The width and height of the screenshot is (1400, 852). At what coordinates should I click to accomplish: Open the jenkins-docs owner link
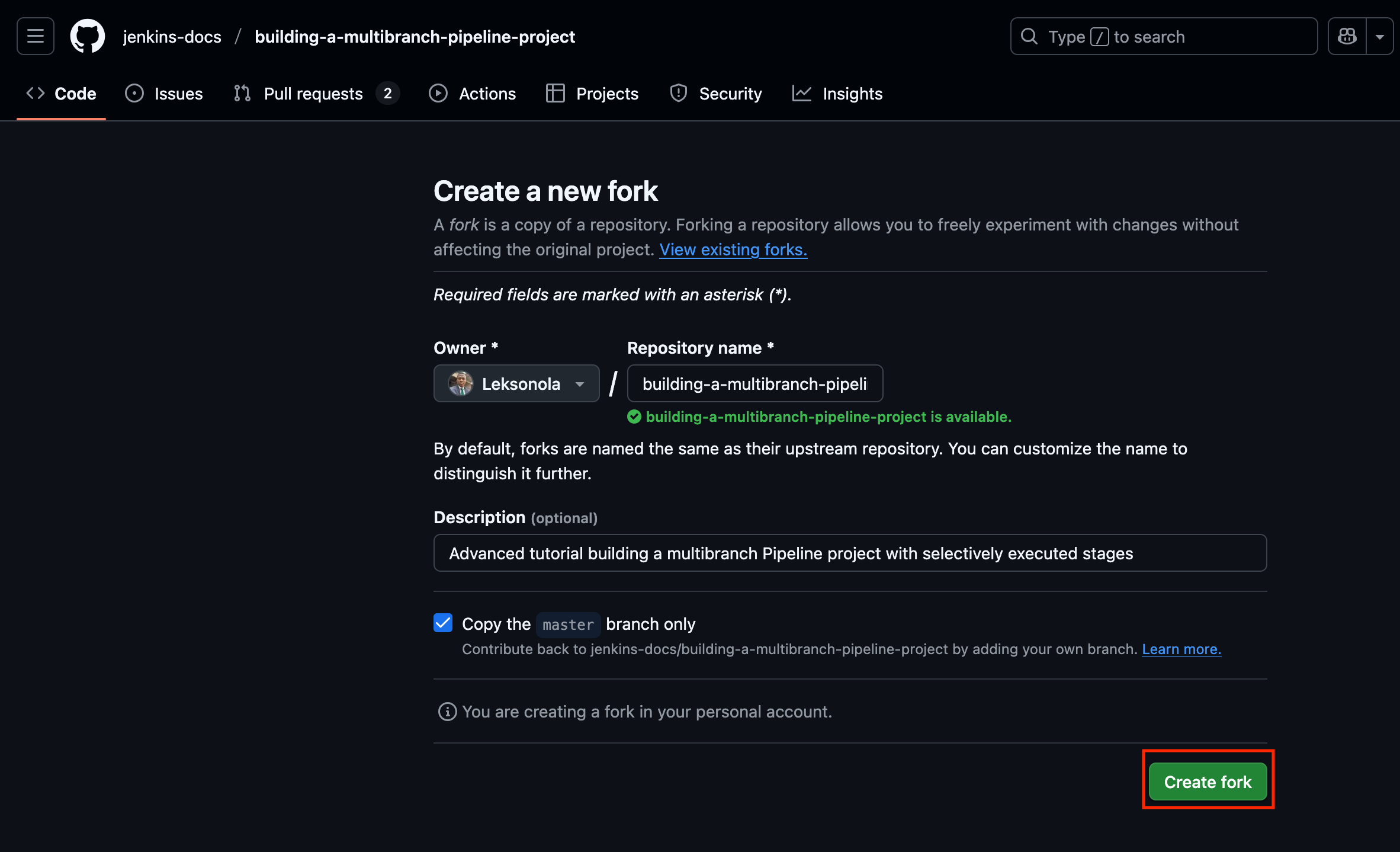172,37
